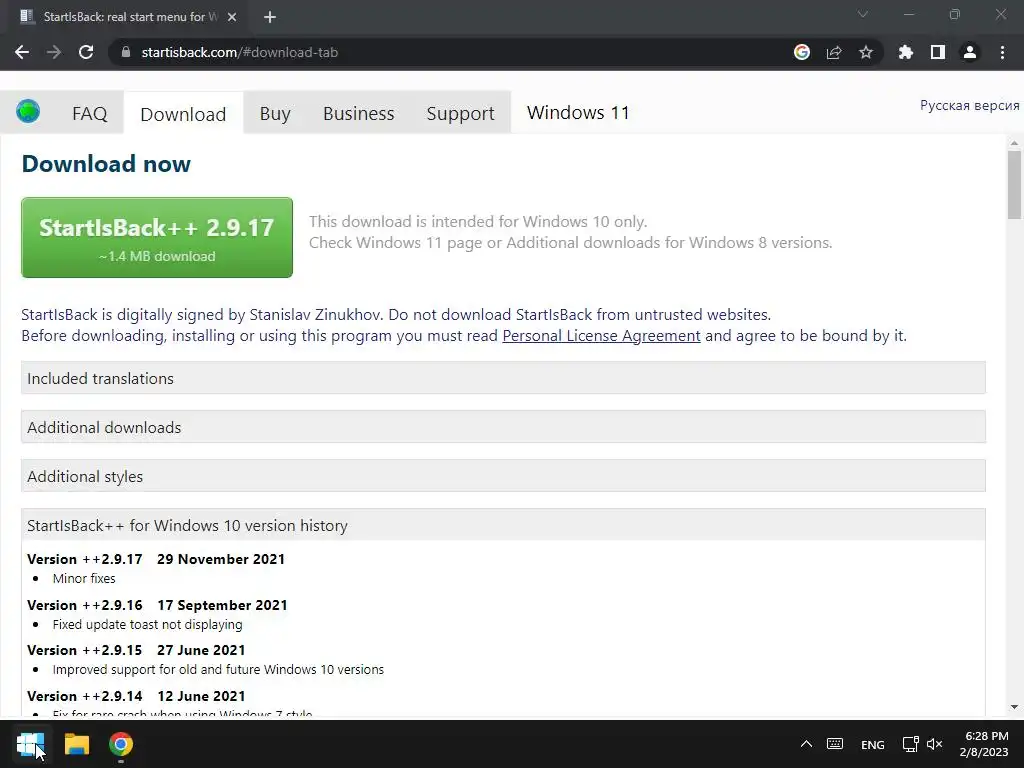Open tab search chevron in title bar
The height and width of the screenshot is (768, 1024).
click(x=863, y=14)
